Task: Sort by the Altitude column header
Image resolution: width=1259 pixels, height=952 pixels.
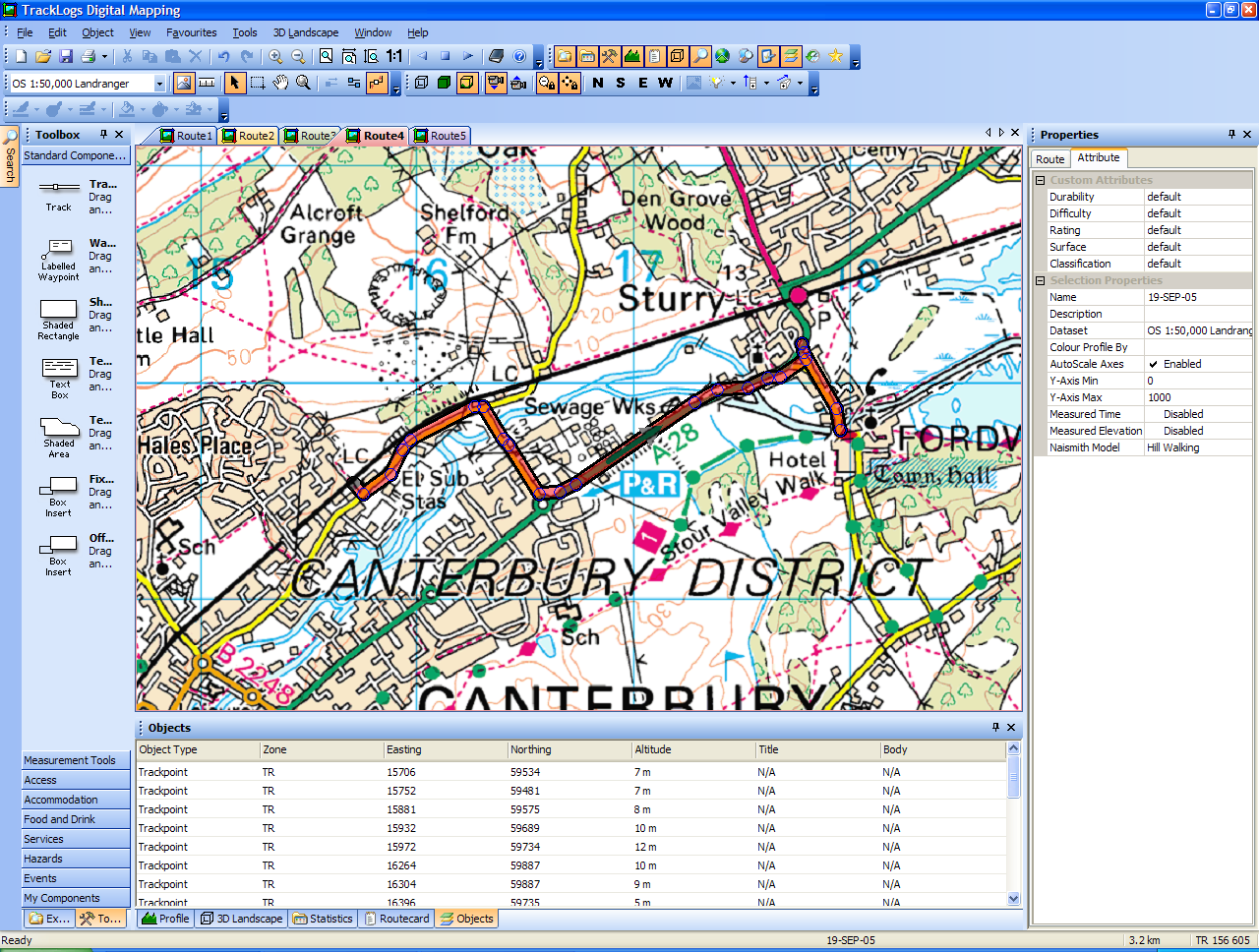Action: (693, 749)
